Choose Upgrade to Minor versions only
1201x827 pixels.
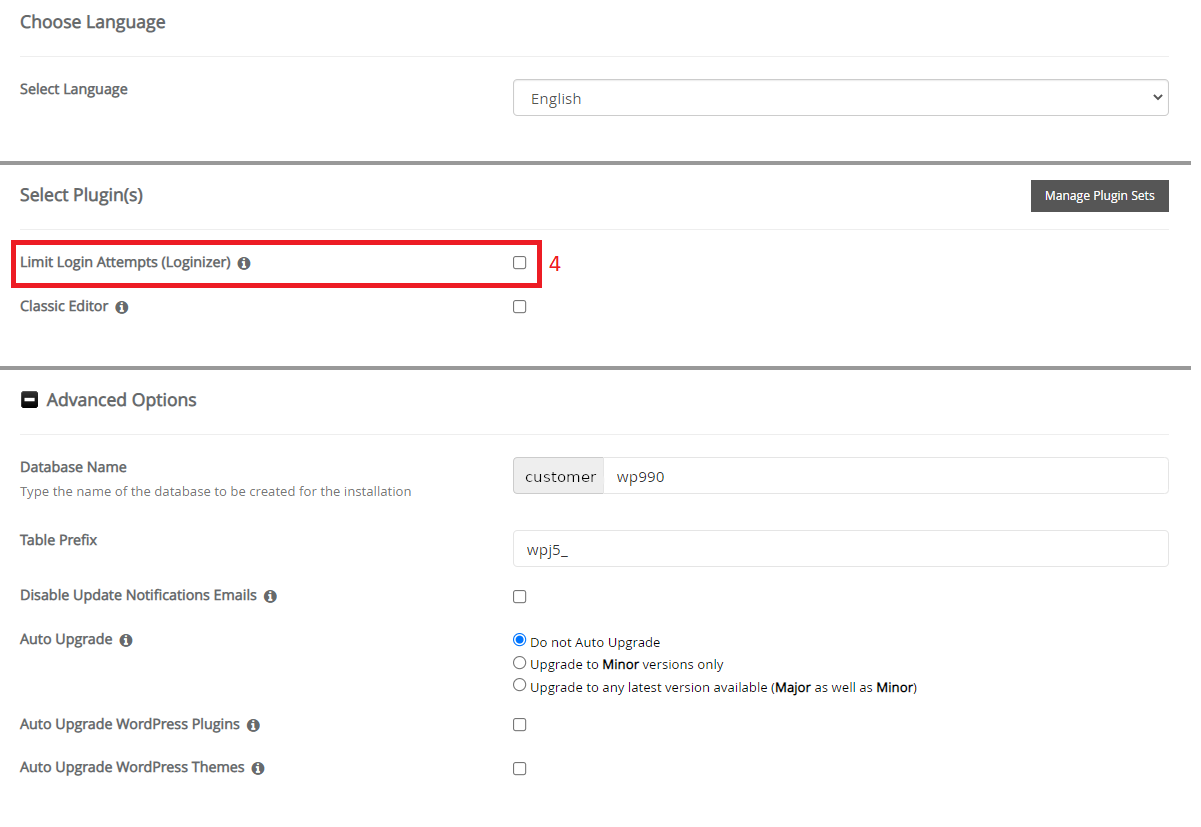519,663
